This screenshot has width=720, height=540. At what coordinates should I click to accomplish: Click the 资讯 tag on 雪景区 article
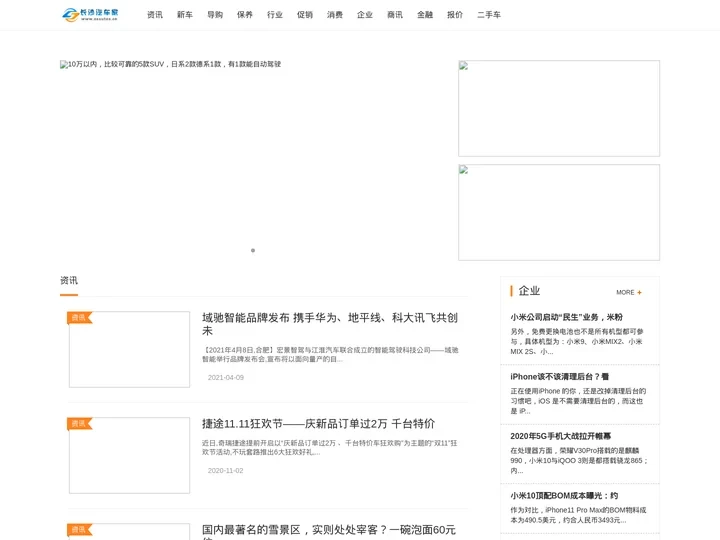tap(79, 529)
